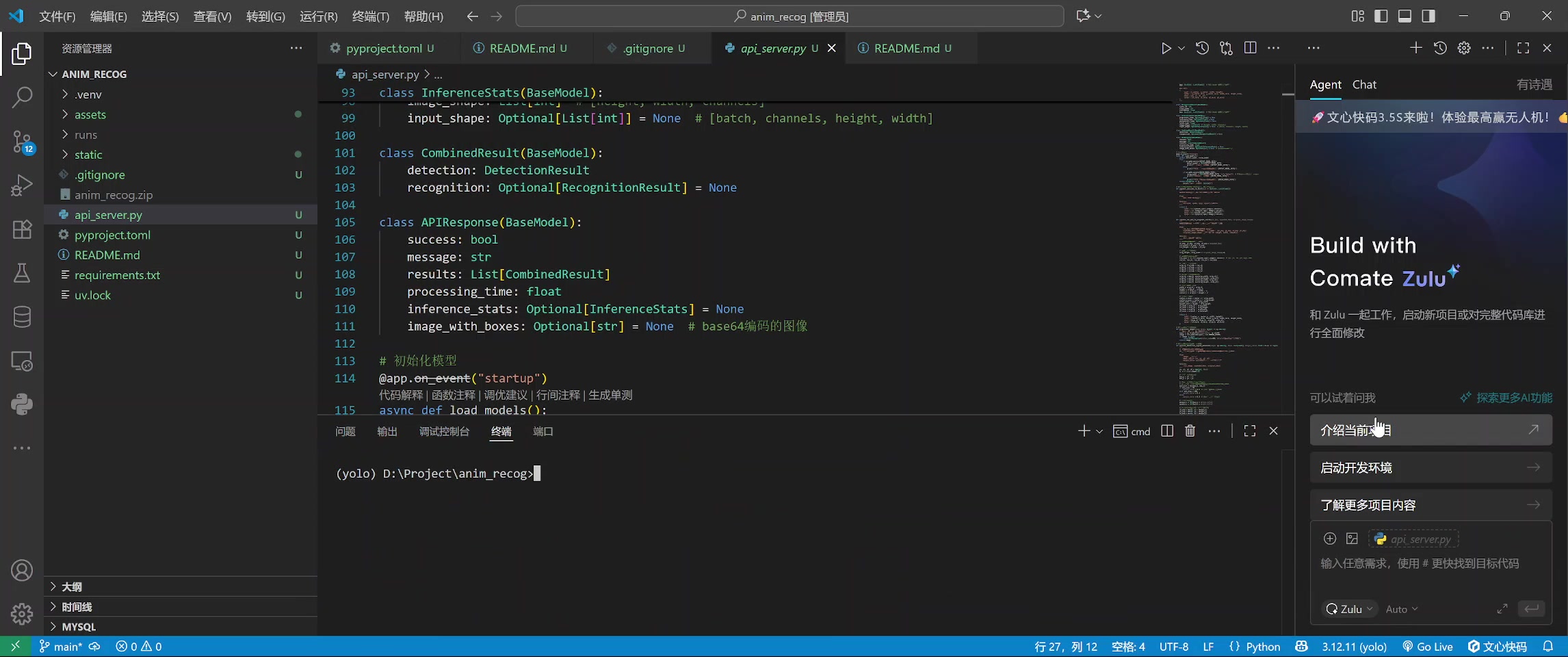Open Run and Debug view
The width and height of the screenshot is (1568, 657).
pos(22,185)
